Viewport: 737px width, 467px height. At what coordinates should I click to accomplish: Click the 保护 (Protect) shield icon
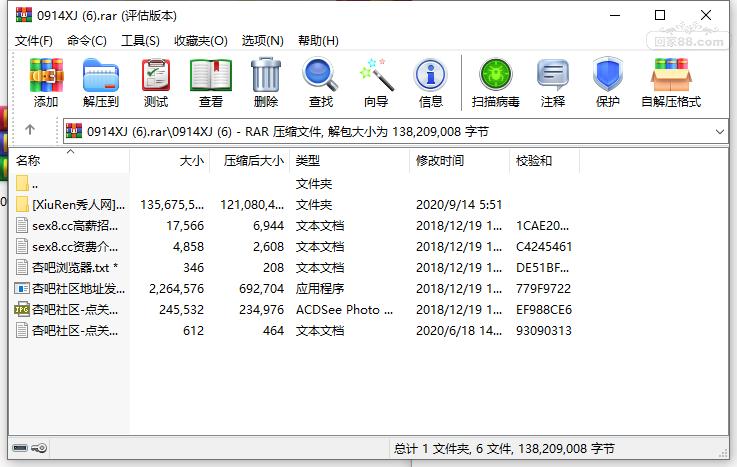coord(607,75)
